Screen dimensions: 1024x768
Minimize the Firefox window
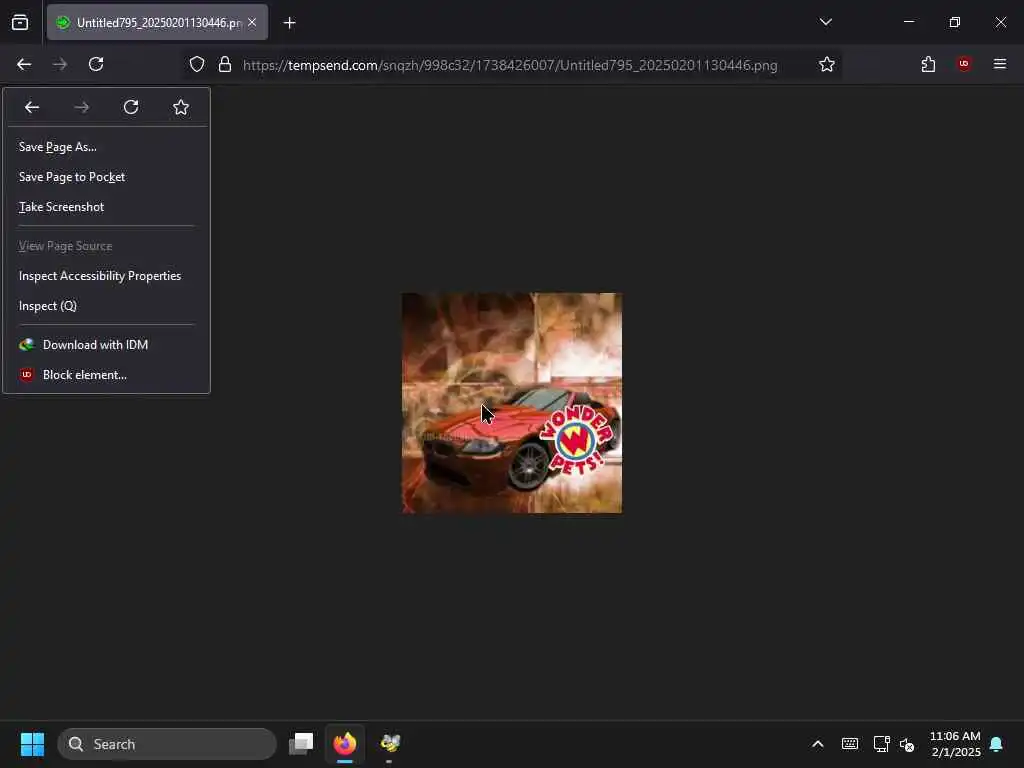pos(908,22)
